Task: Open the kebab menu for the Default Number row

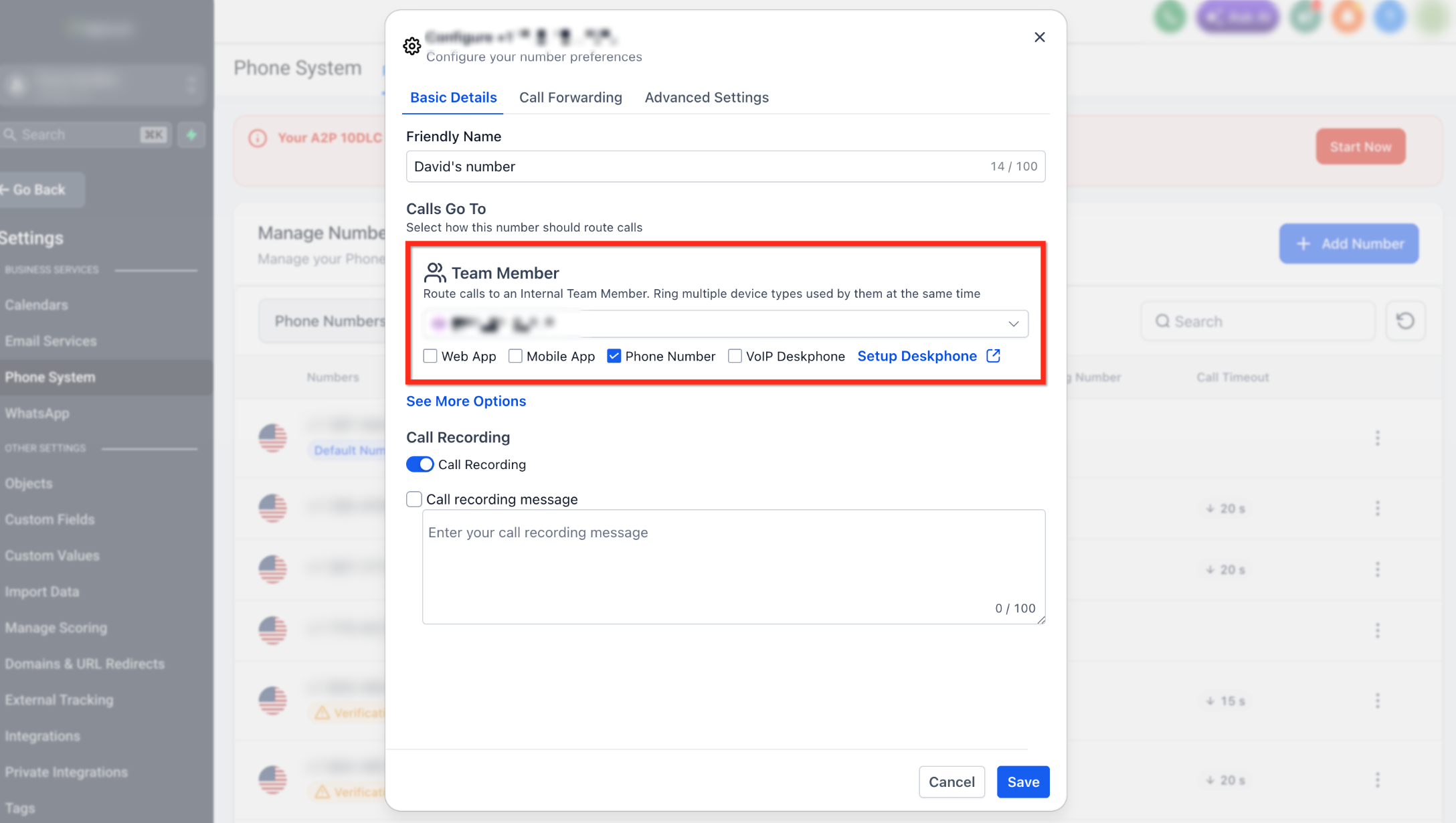Action: [x=1377, y=438]
